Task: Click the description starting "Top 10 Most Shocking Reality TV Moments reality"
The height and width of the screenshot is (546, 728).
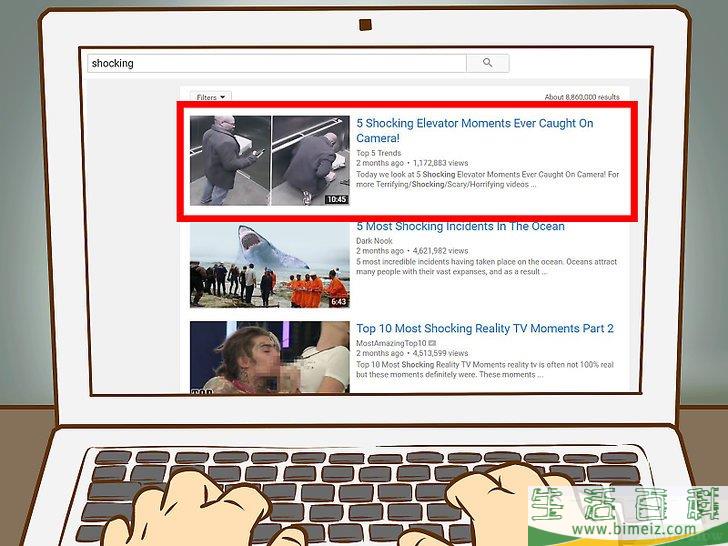Action: coord(485,370)
